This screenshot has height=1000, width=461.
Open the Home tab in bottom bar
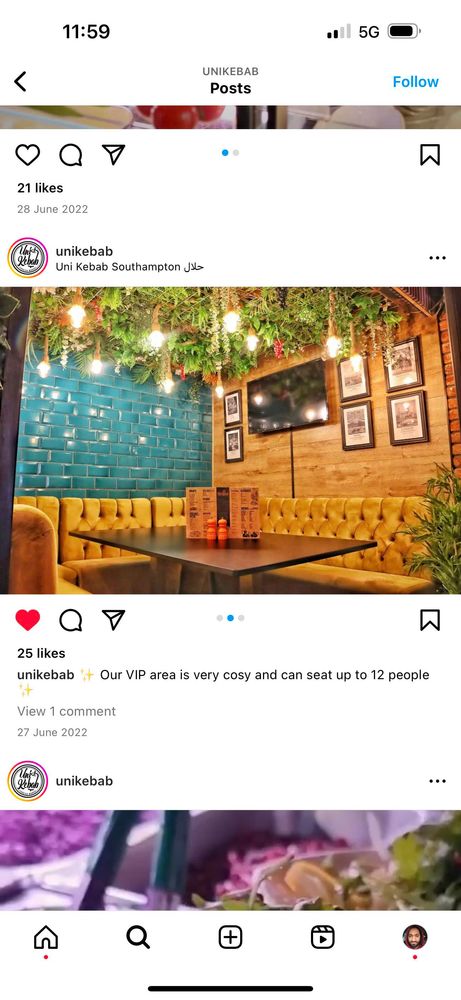46,937
